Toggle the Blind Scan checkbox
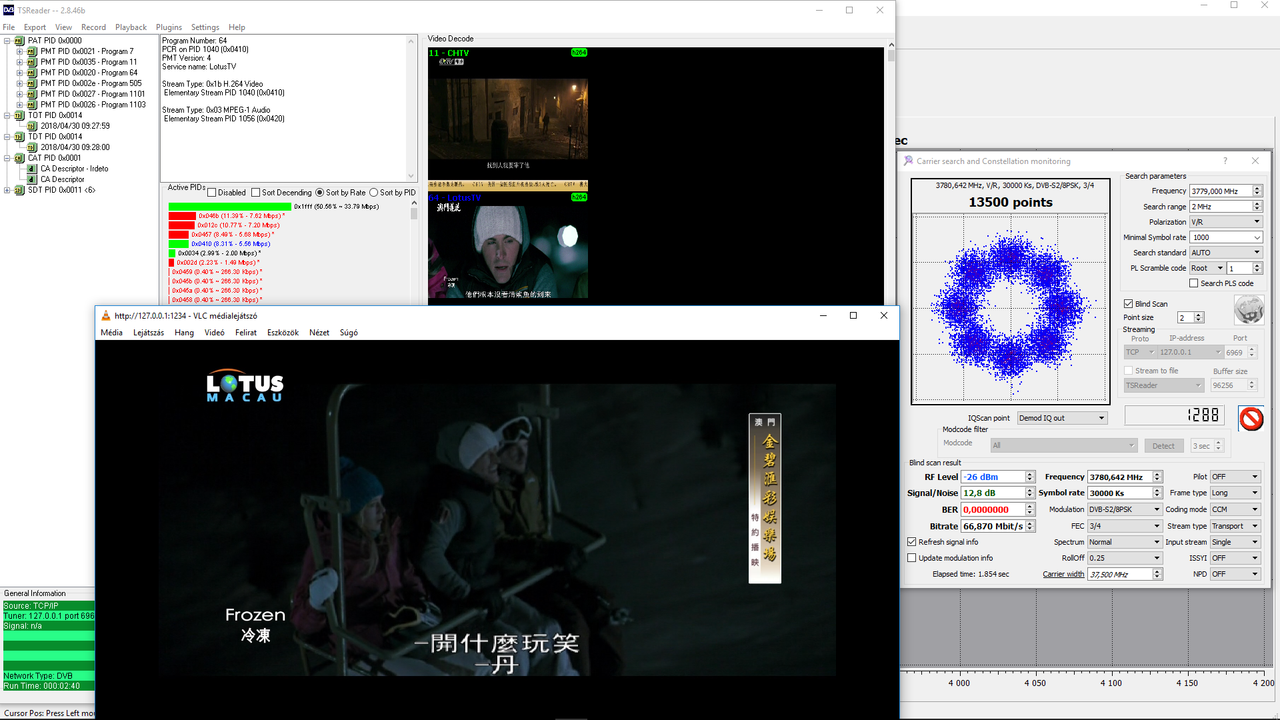The height and width of the screenshot is (720, 1280). pos(1129,304)
